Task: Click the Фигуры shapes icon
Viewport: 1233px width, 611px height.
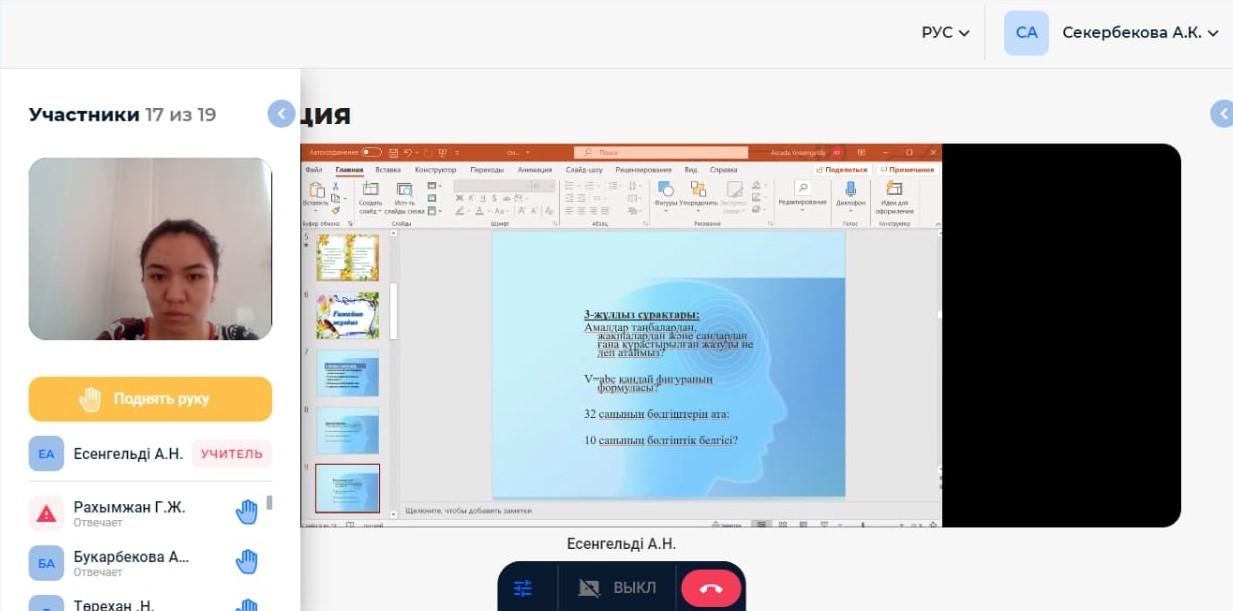Action: (665, 189)
